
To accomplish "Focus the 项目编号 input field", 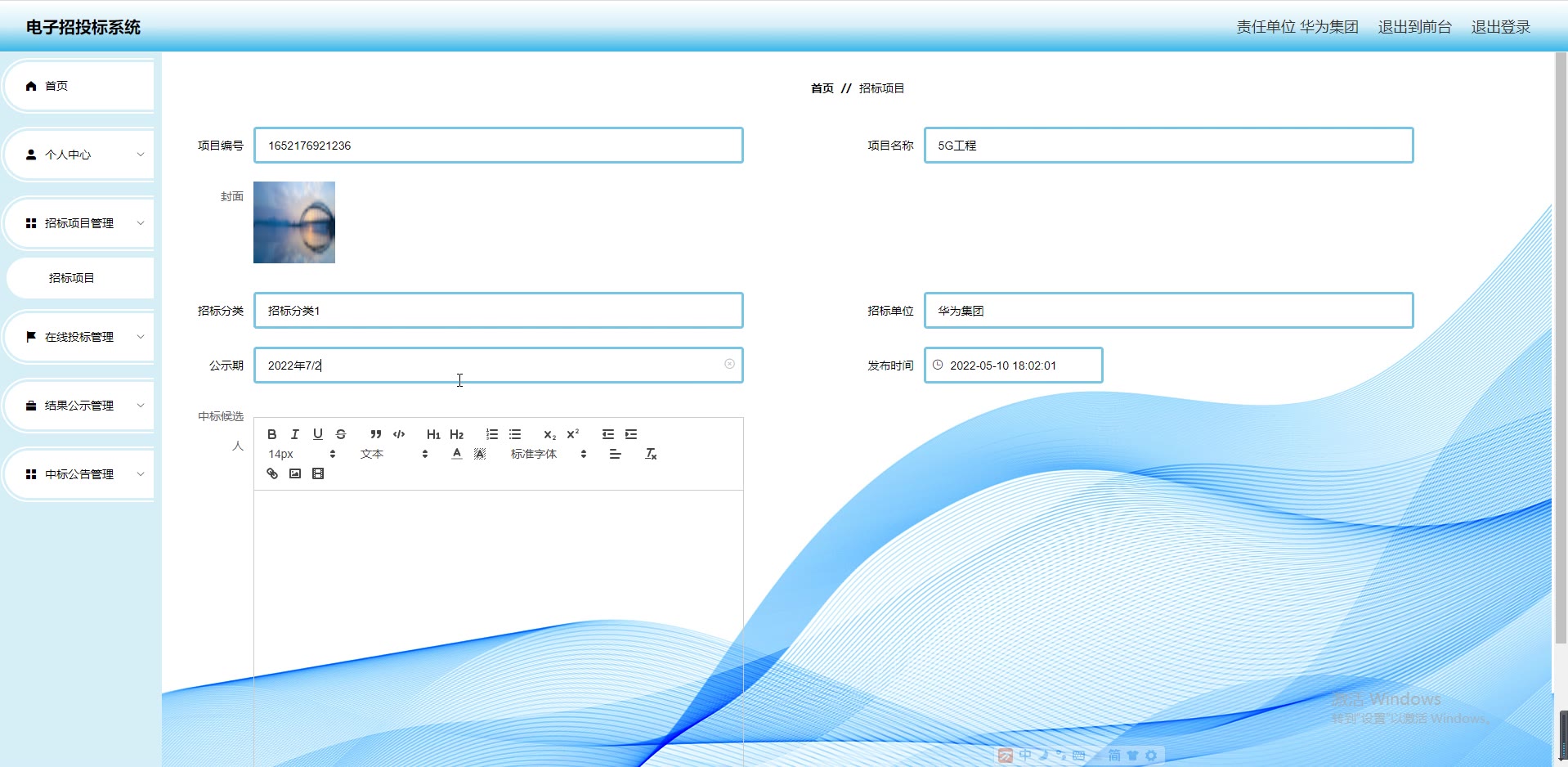I will click(499, 146).
